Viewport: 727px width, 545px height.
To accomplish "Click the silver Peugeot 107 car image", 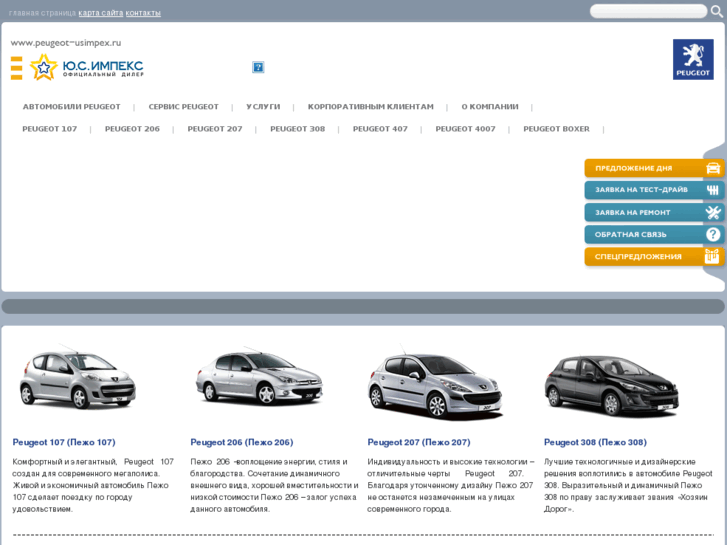I will point(77,378).
